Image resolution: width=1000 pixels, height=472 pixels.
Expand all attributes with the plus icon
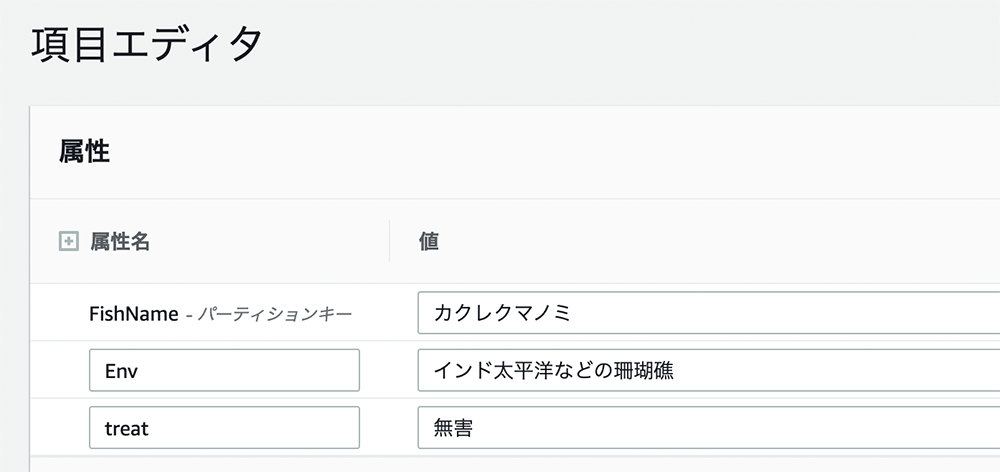[68, 242]
